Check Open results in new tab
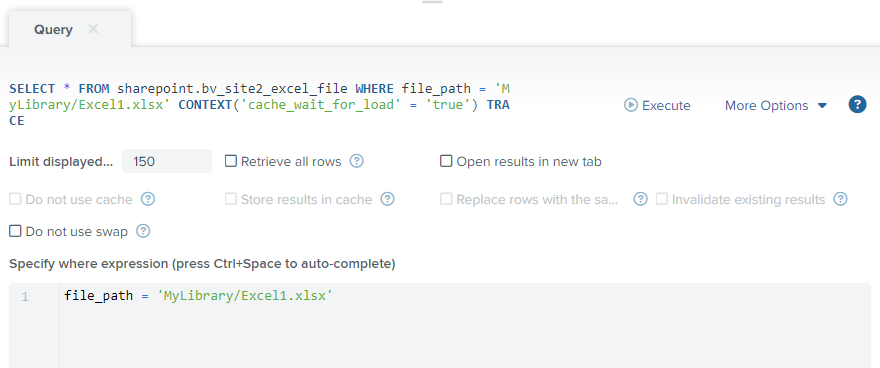This screenshot has width=880, height=368. pyautogui.click(x=446, y=162)
